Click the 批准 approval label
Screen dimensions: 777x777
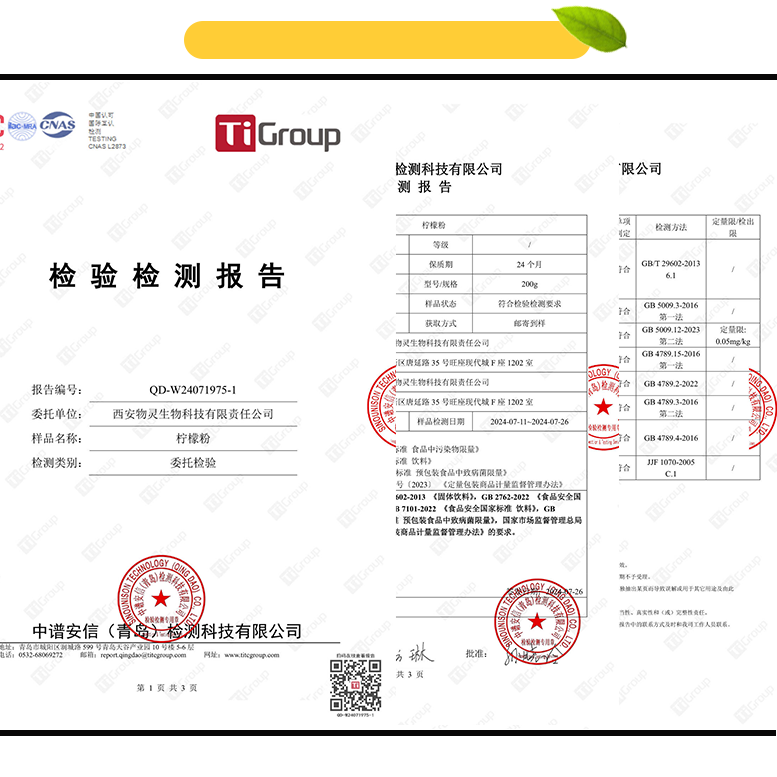point(476,654)
